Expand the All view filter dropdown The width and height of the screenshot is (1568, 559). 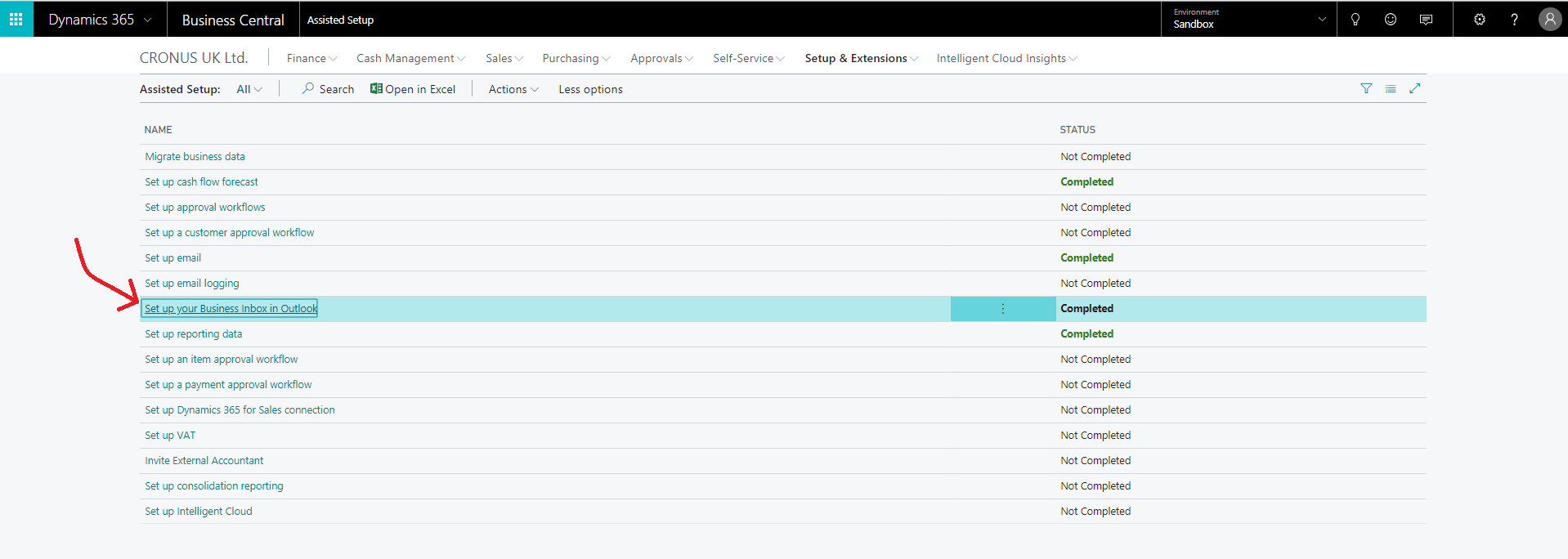249,89
